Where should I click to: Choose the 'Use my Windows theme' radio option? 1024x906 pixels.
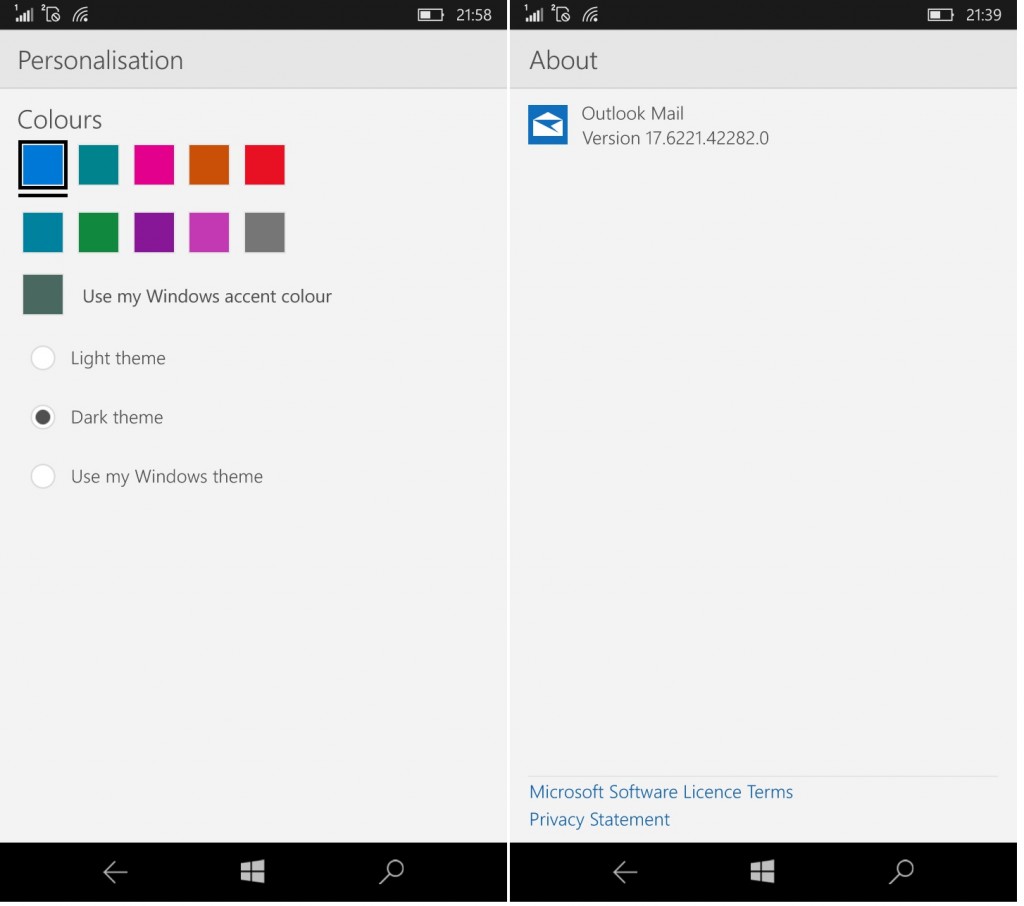click(43, 477)
